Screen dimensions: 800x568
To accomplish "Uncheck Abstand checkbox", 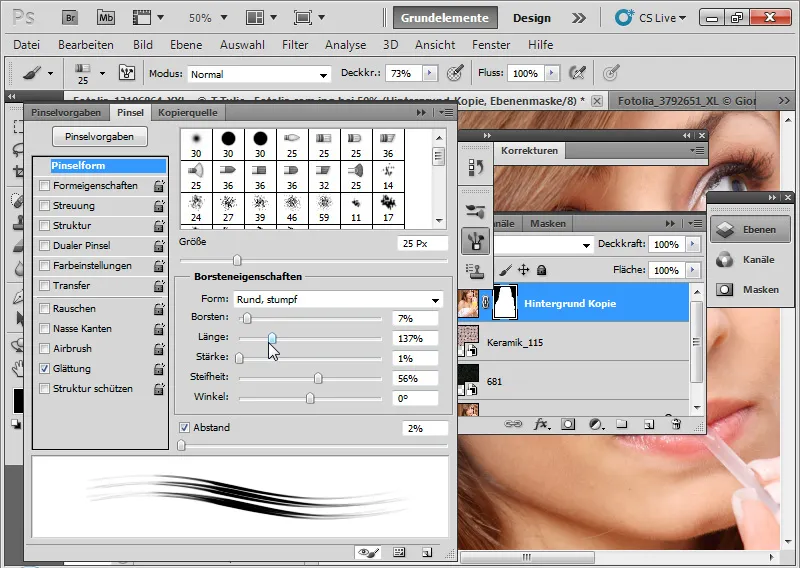I will point(184,427).
